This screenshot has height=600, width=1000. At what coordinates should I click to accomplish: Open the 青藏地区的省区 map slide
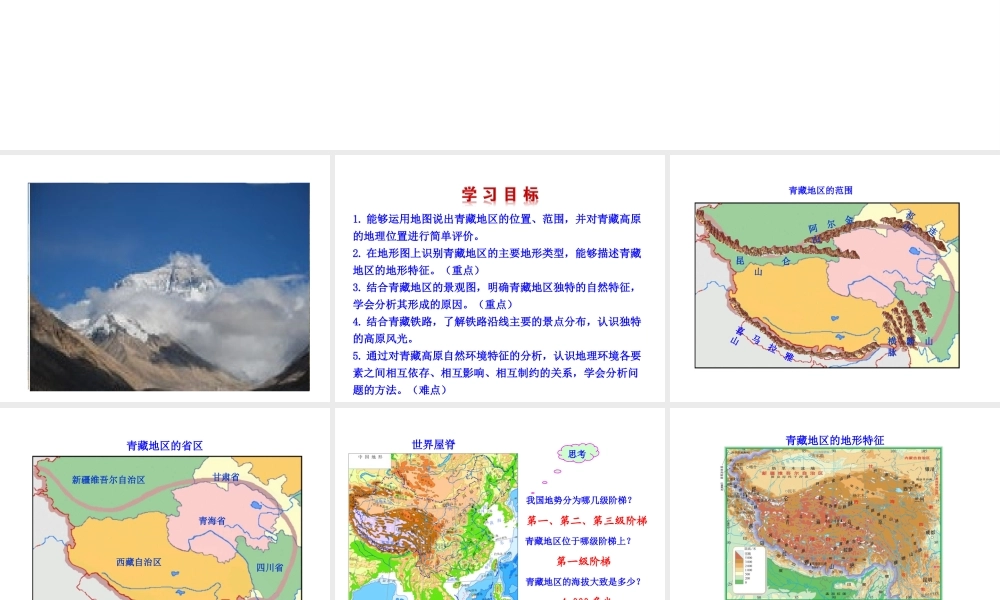coord(165,504)
